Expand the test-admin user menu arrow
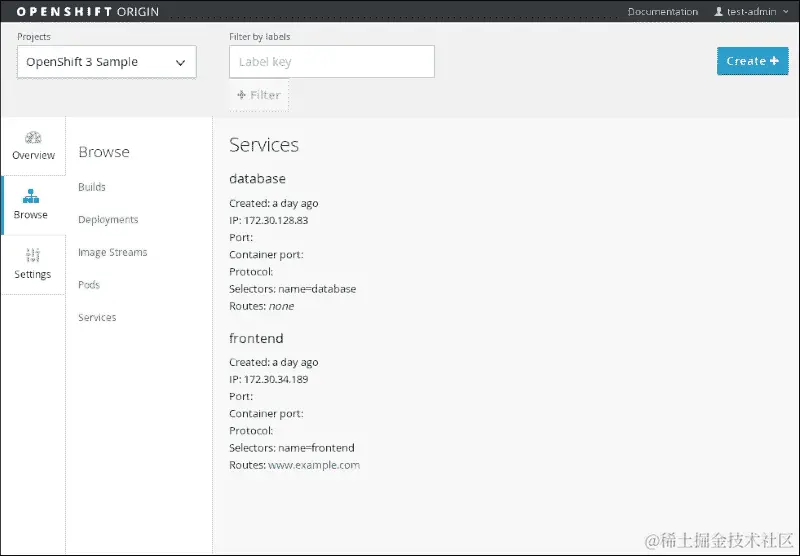Image resolution: width=800 pixels, height=556 pixels. [786, 11]
